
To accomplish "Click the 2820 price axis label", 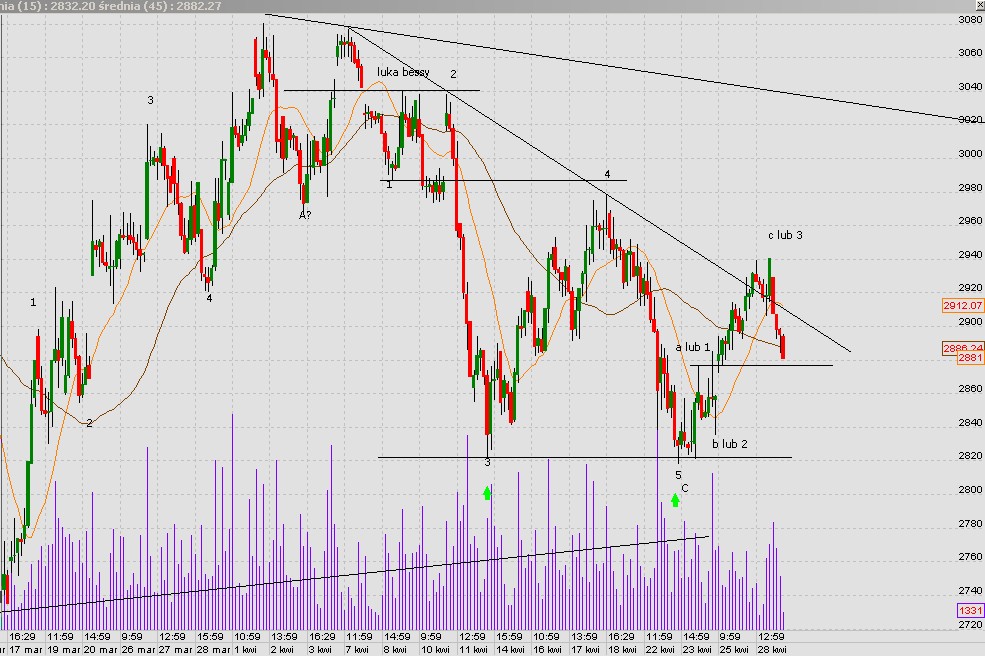I will pos(970,456).
